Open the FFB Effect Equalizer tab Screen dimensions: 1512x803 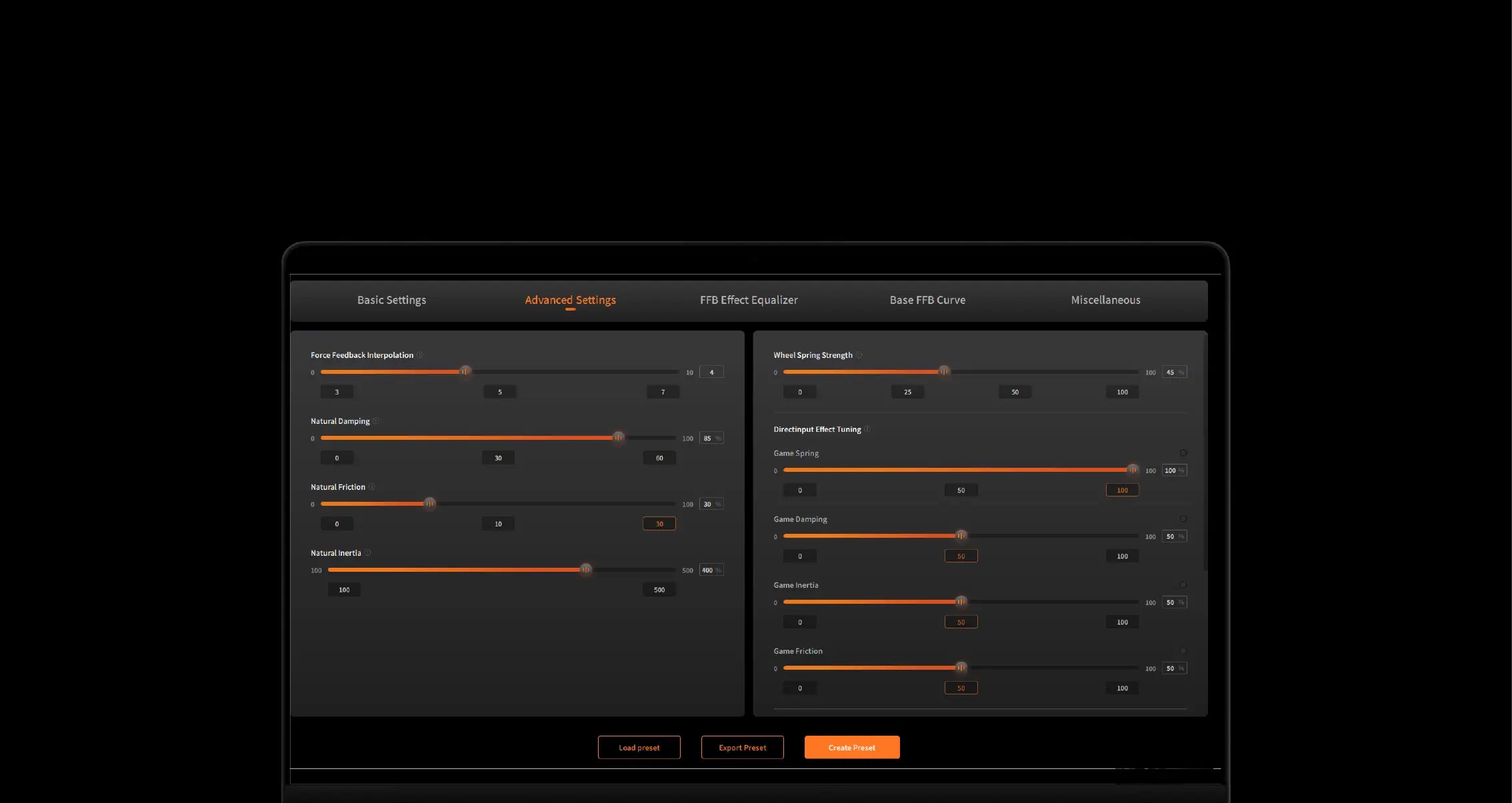tap(749, 300)
